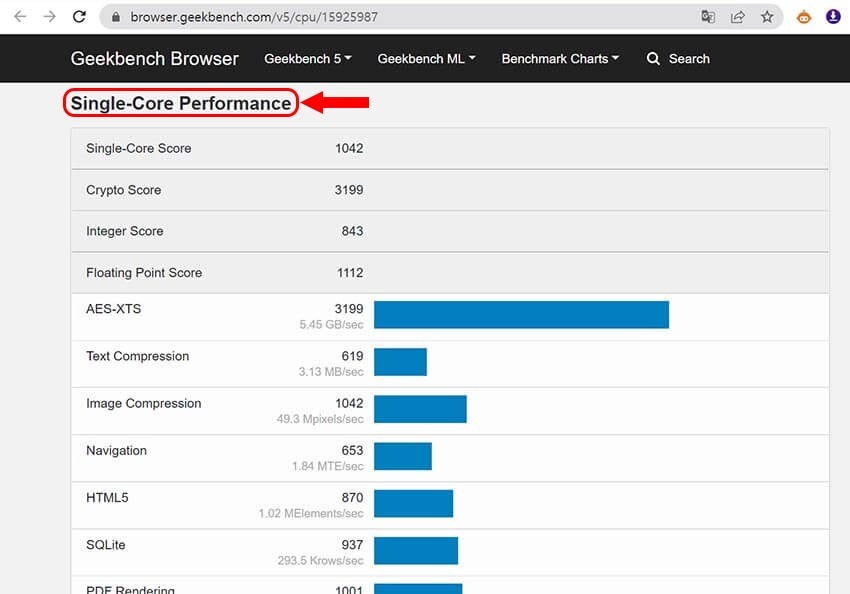Go forward with the browser forward arrow
Screen dimensions: 850x594
[49, 17]
